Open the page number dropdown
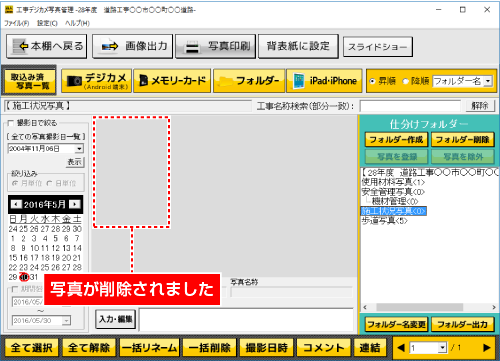500x361 pixels. [x=442, y=348]
